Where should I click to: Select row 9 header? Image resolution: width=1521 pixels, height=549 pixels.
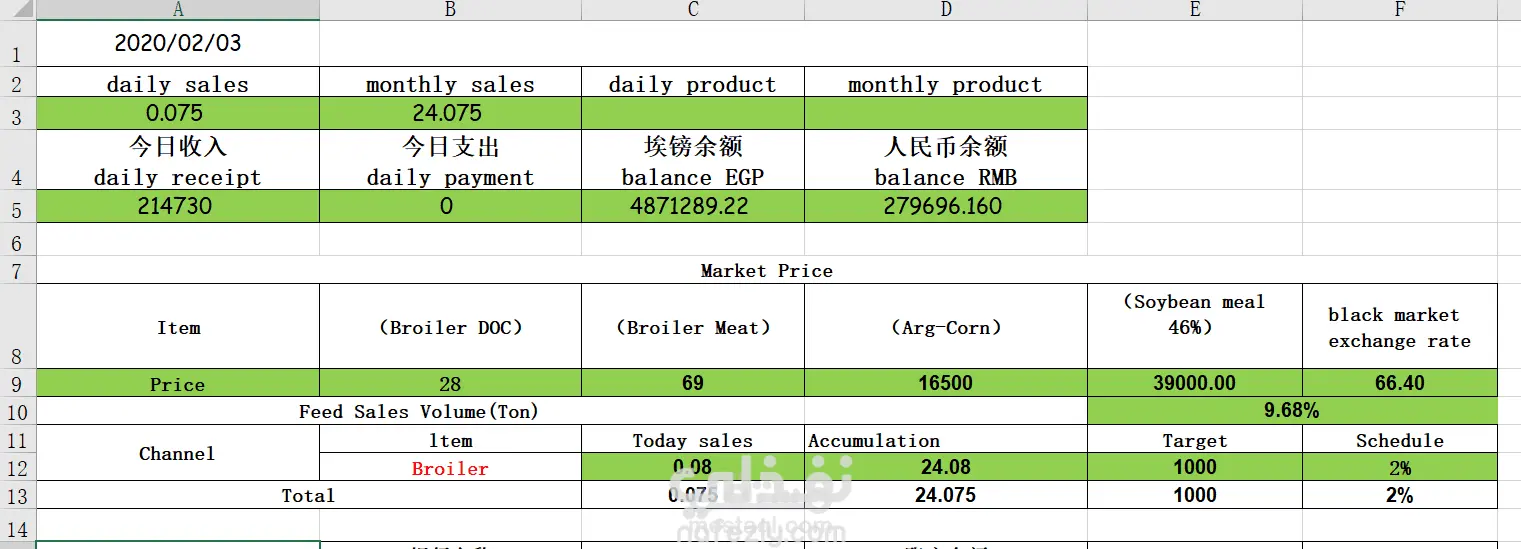pyautogui.click(x=18, y=383)
